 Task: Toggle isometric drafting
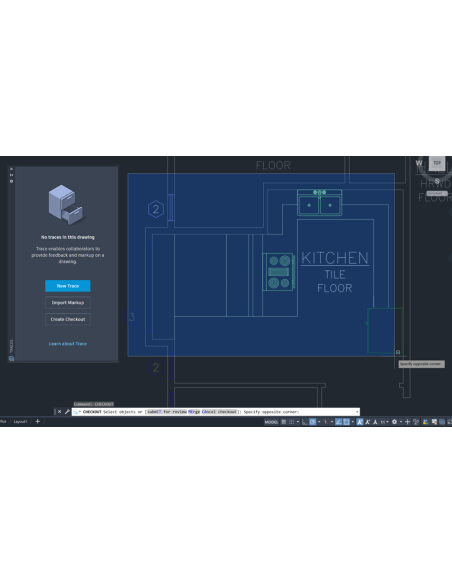click(x=325, y=422)
